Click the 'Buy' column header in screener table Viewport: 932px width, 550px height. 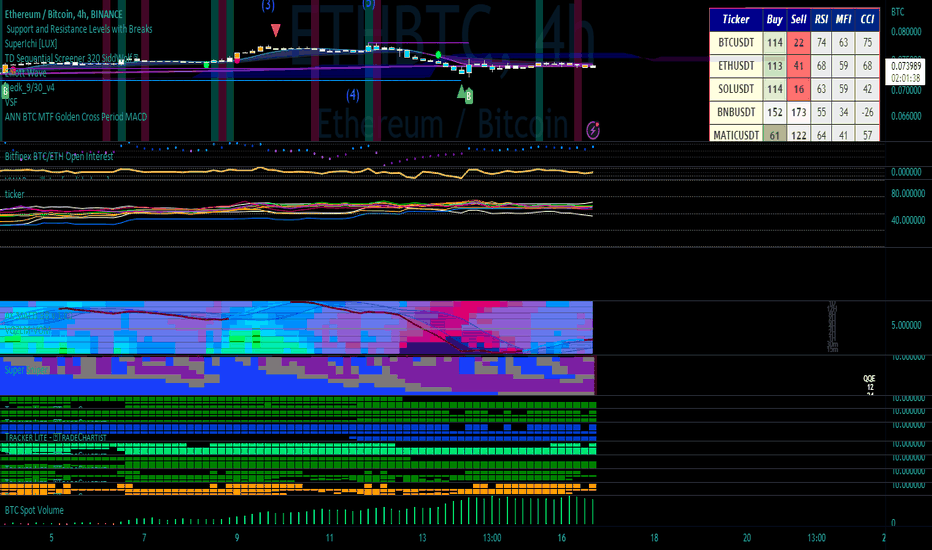(x=774, y=20)
